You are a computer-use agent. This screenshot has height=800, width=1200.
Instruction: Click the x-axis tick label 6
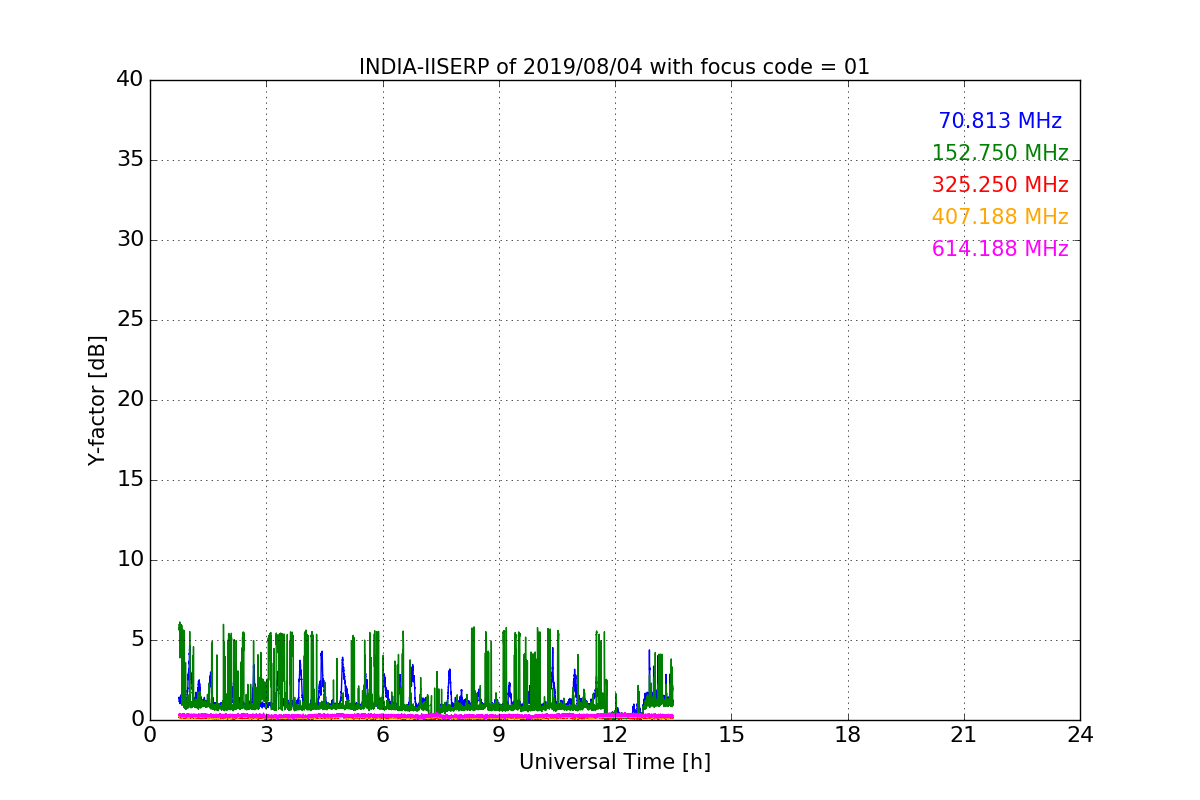coord(382,735)
